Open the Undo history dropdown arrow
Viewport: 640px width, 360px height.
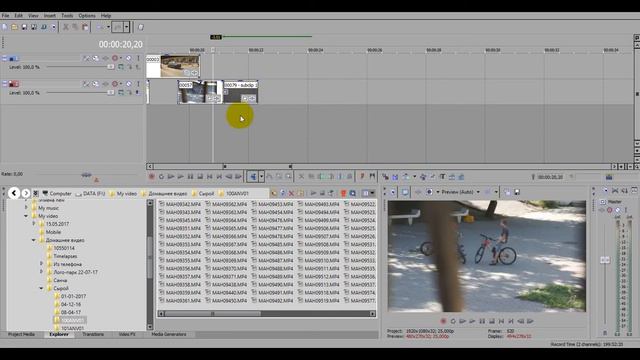108,27
